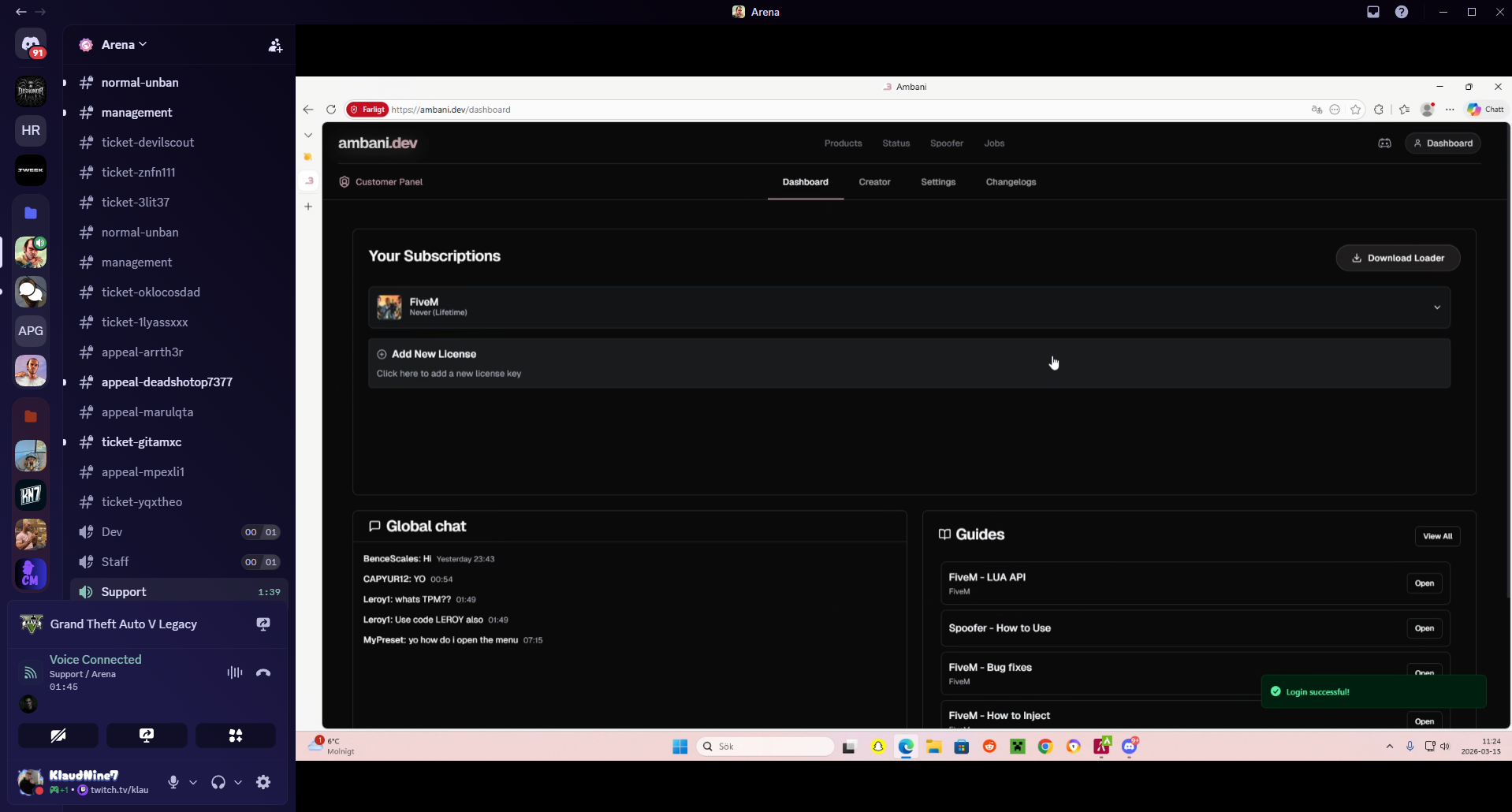Open the Settings tab in customer panel
The width and height of the screenshot is (1512, 812).
(x=938, y=182)
